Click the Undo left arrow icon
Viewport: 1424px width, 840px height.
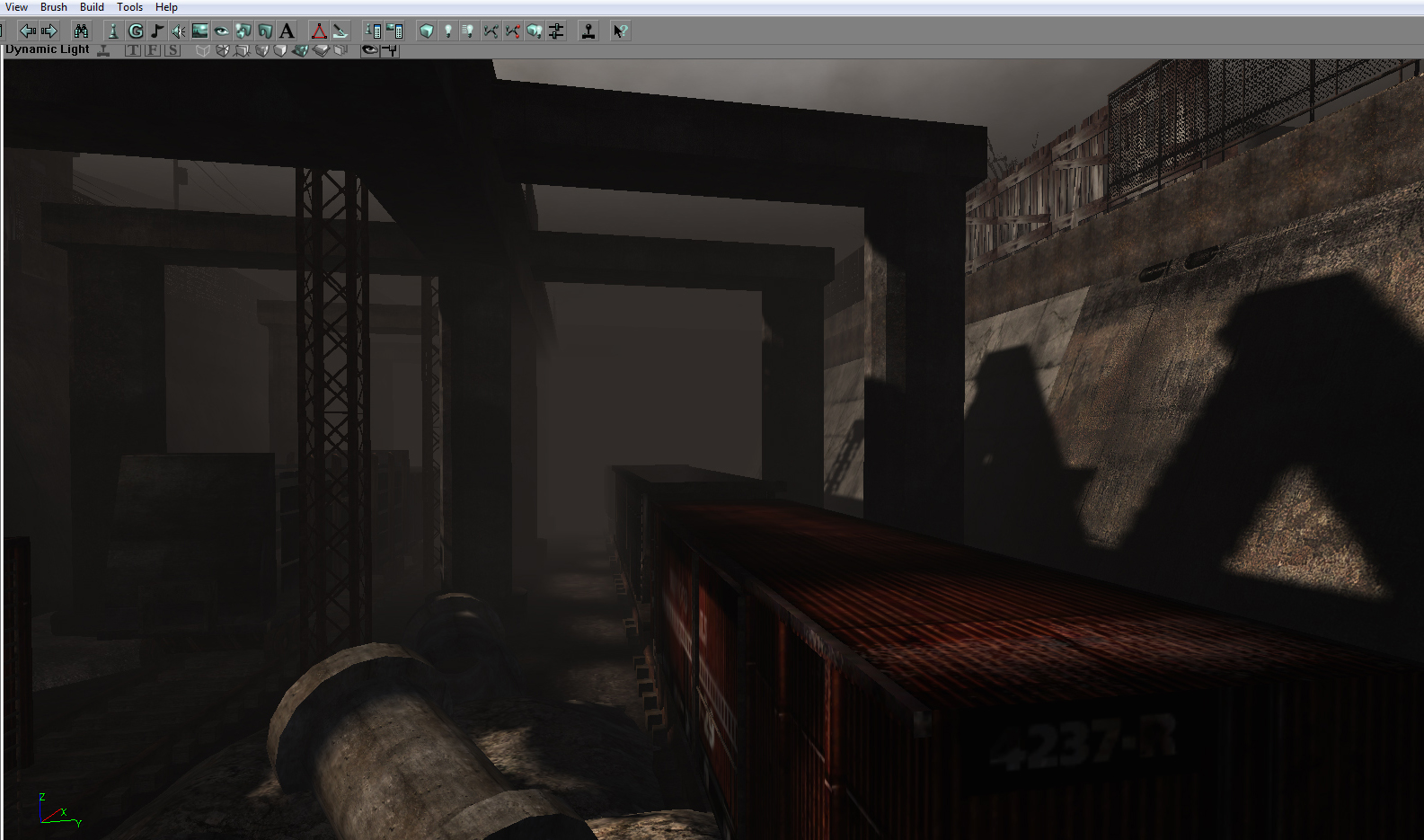coord(28,31)
